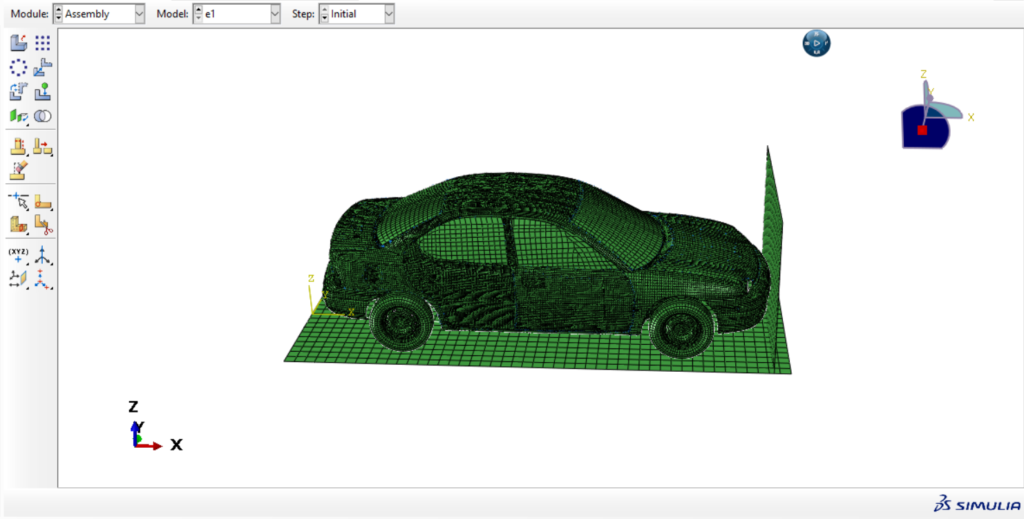Click the Translate To tool
1024x519 pixels.
[x=43, y=92]
